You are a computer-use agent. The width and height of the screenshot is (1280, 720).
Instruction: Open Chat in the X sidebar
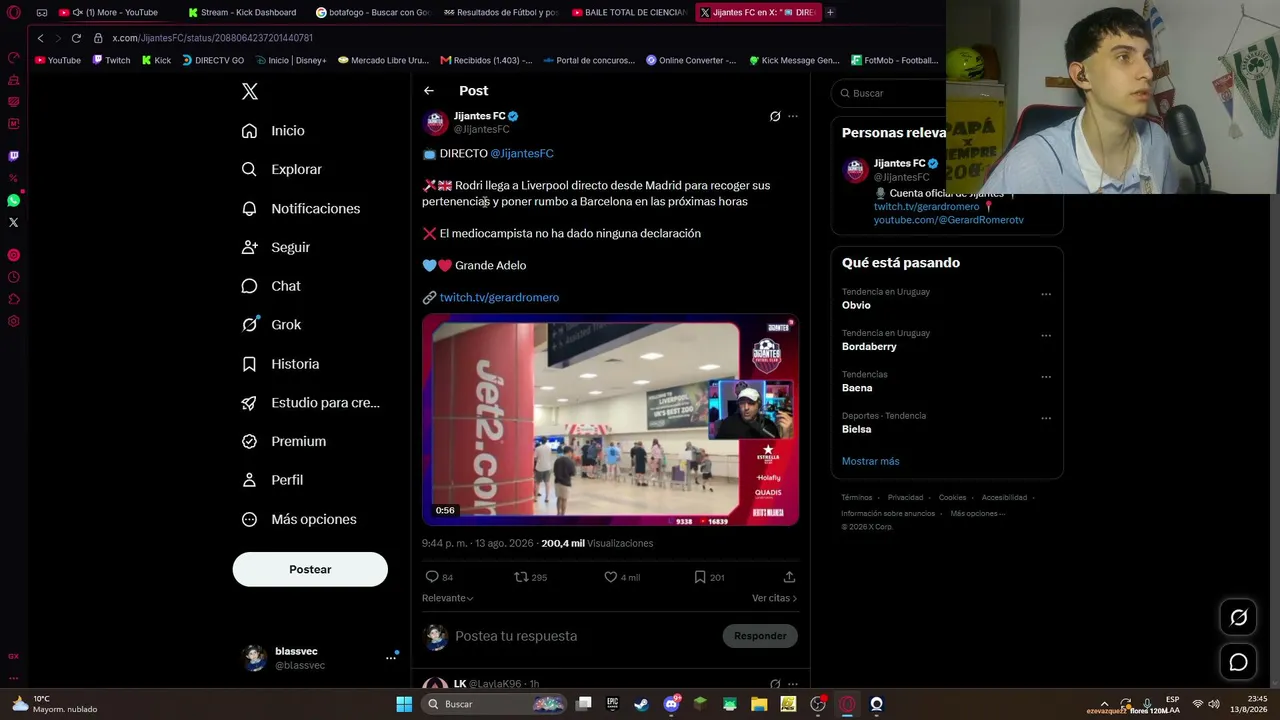(x=271, y=286)
